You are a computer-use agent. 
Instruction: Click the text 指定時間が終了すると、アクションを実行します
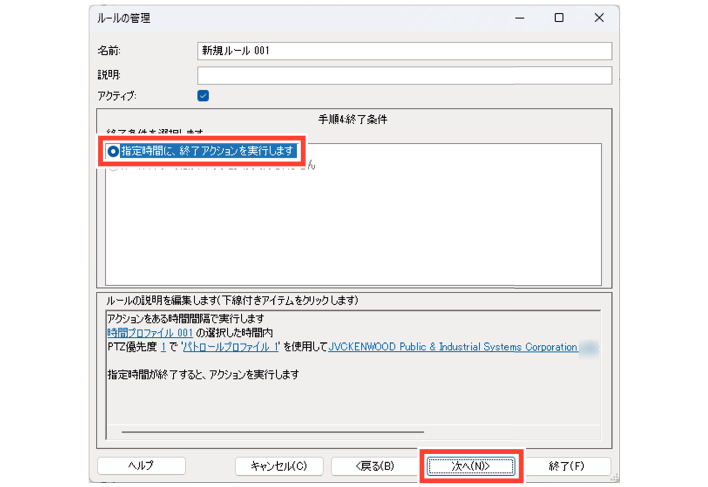[203, 375]
